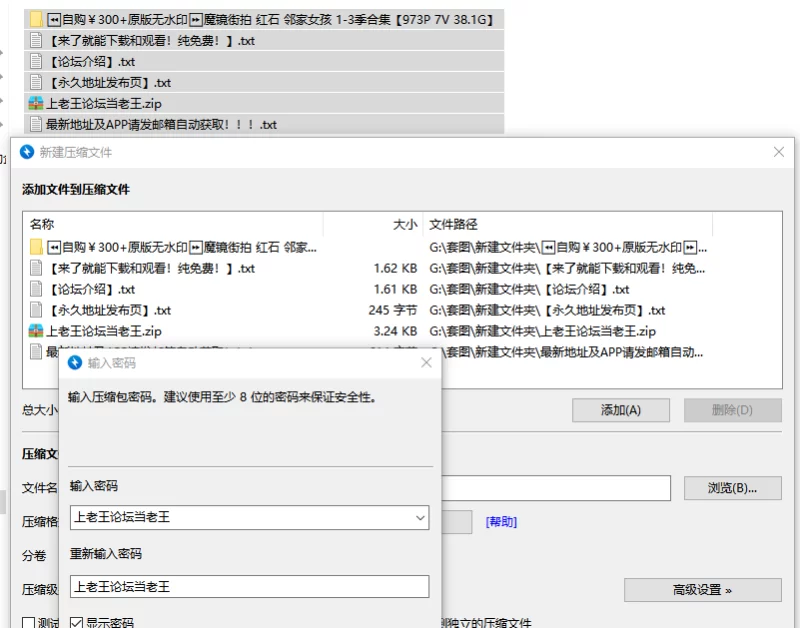Open 高级设置 advanced settings

click(702, 590)
